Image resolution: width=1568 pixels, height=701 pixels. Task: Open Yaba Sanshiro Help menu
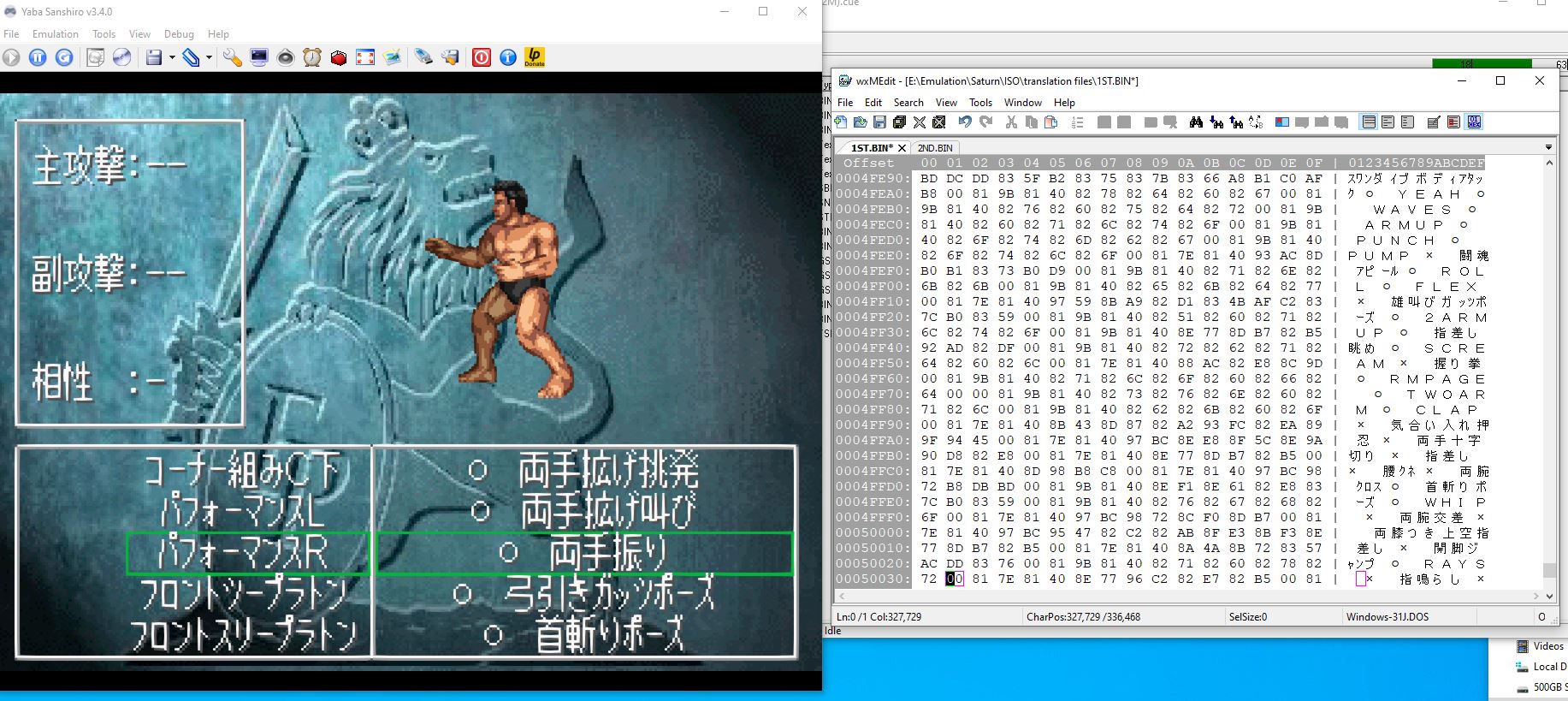[x=218, y=34]
